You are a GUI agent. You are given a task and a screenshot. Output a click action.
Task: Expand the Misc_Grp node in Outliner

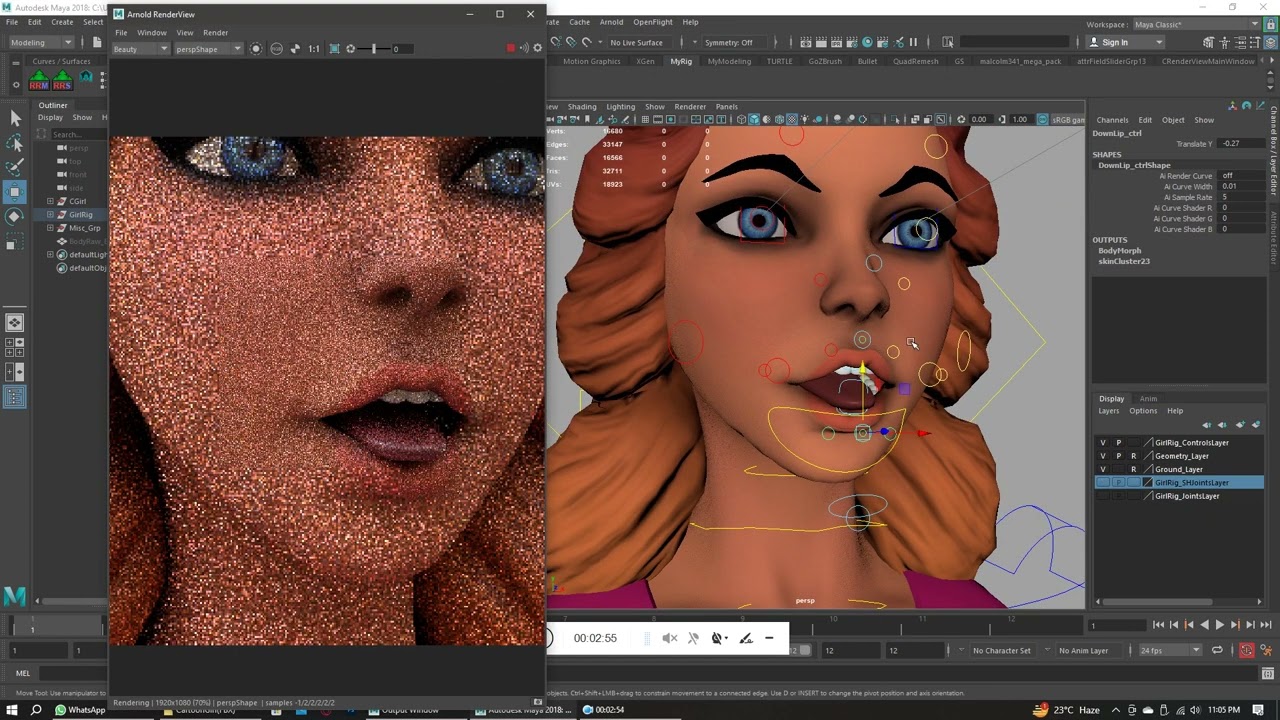(x=50, y=228)
